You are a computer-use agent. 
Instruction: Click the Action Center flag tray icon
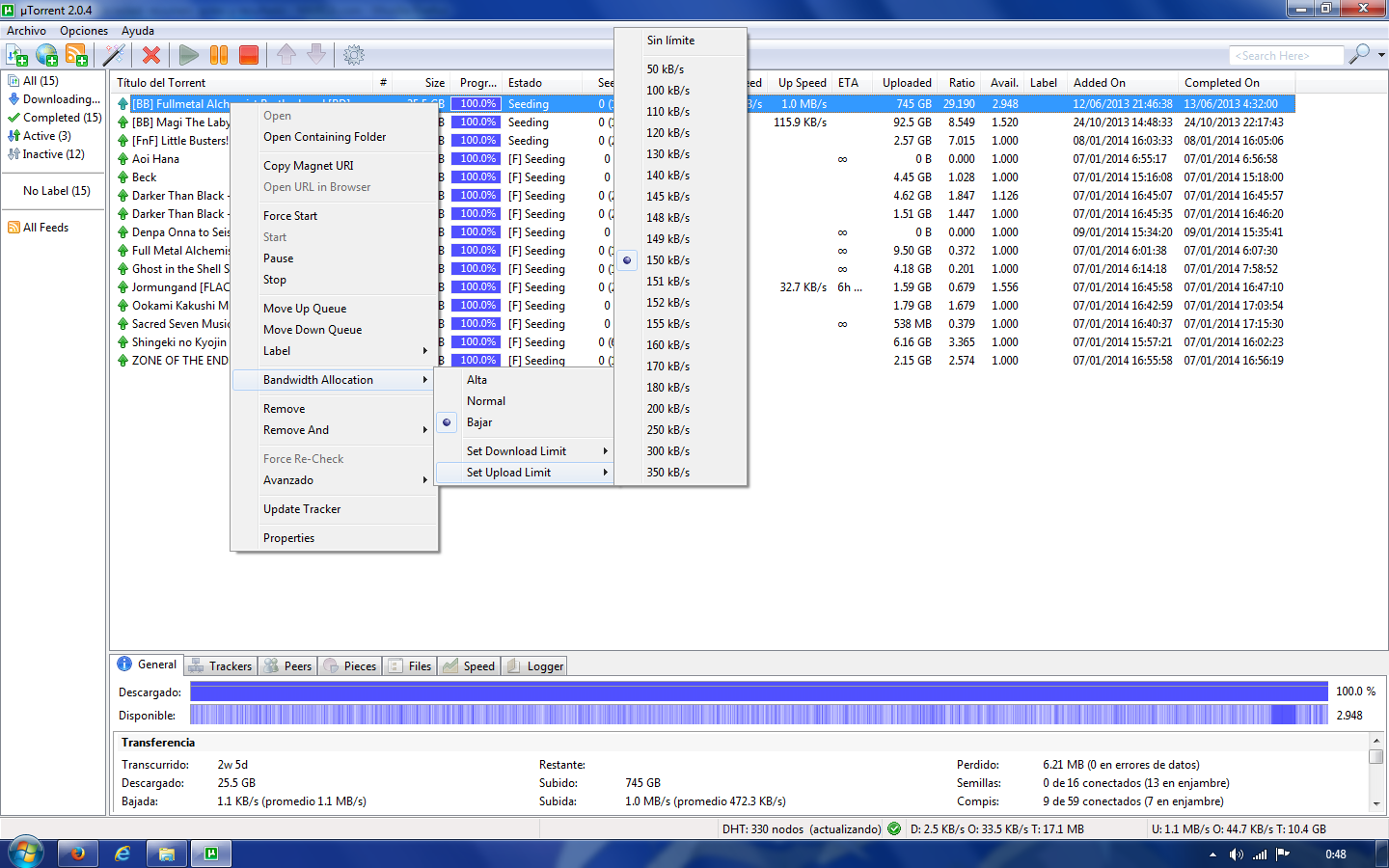(1283, 854)
